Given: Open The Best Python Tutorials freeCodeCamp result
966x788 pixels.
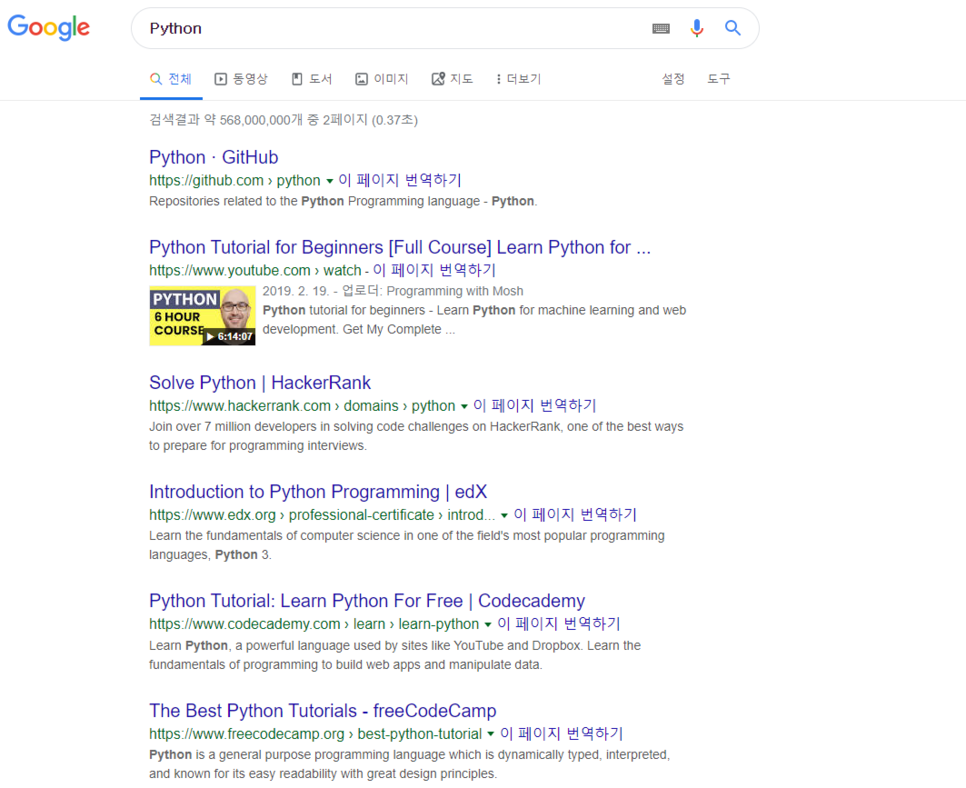Looking at the screenshot, I should coord(323,710).
